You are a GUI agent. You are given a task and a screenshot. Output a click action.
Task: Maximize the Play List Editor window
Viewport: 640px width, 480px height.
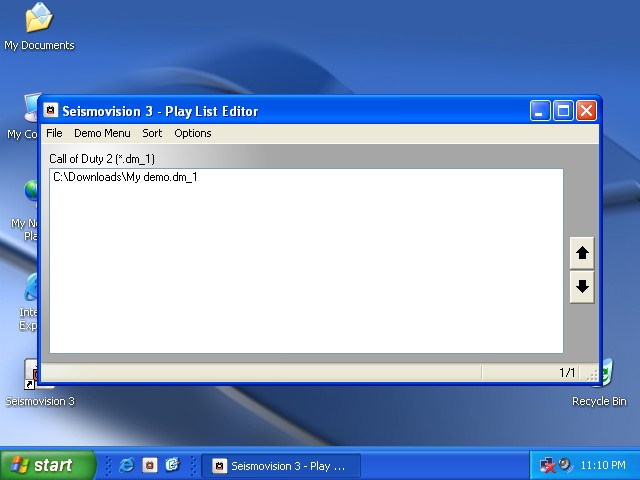tap(563, 110)
